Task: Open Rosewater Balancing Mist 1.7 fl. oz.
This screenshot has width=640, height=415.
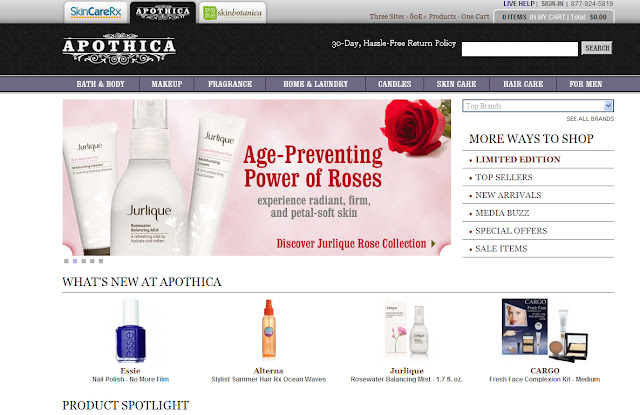Action: pyautogui.click(x=407, y=379)
